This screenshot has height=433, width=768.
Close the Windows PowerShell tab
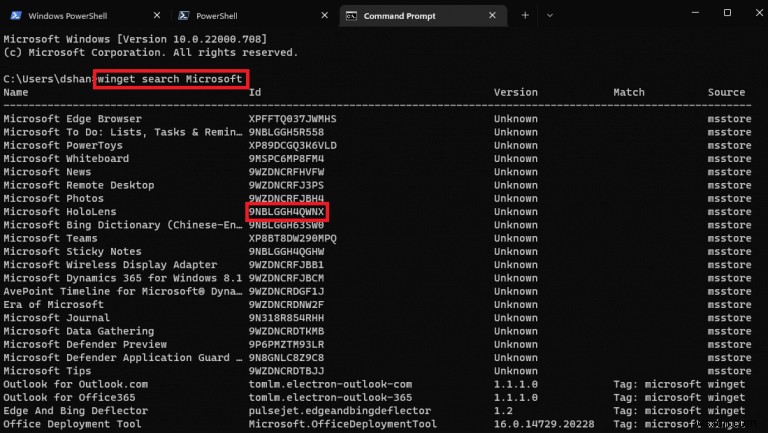click(x=156, y=16)
